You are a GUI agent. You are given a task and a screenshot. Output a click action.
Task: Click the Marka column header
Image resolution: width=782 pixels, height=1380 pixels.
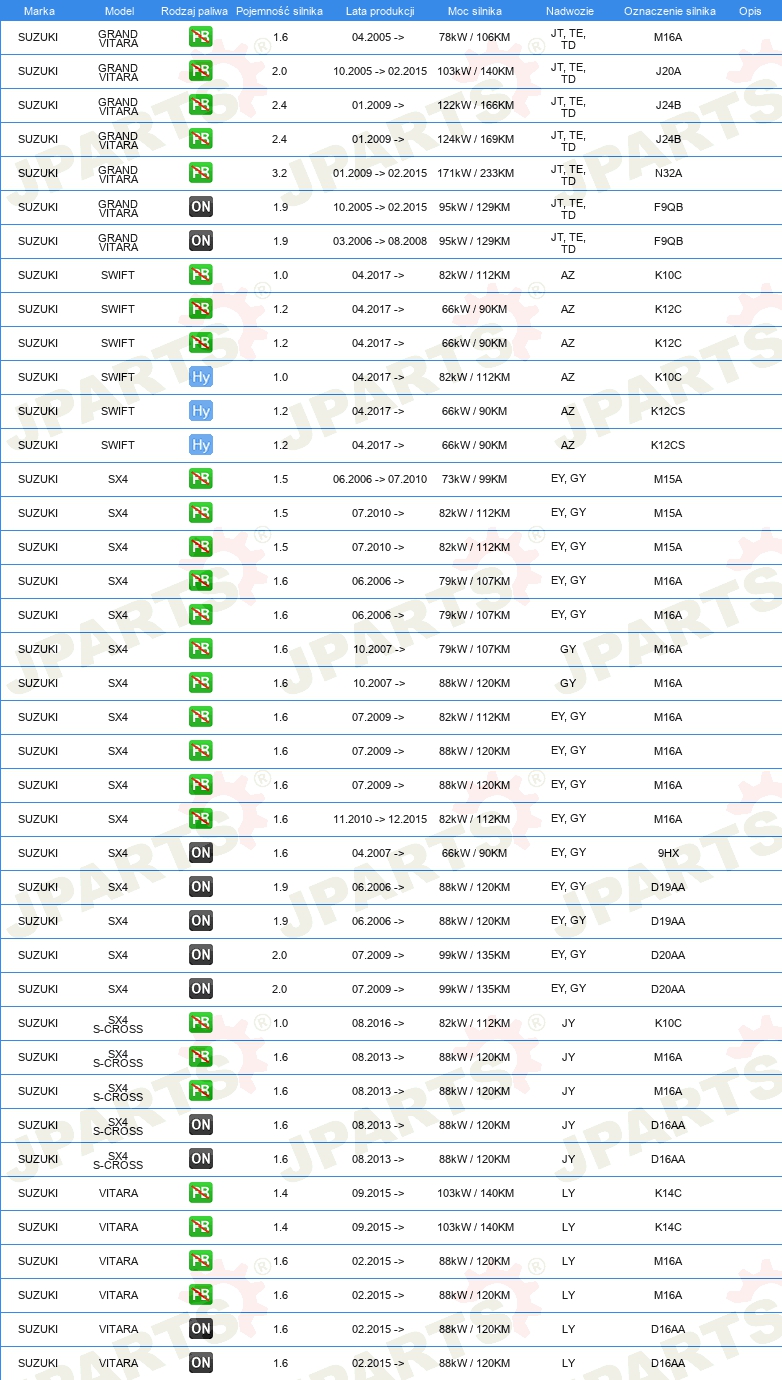tap(39, 11)
